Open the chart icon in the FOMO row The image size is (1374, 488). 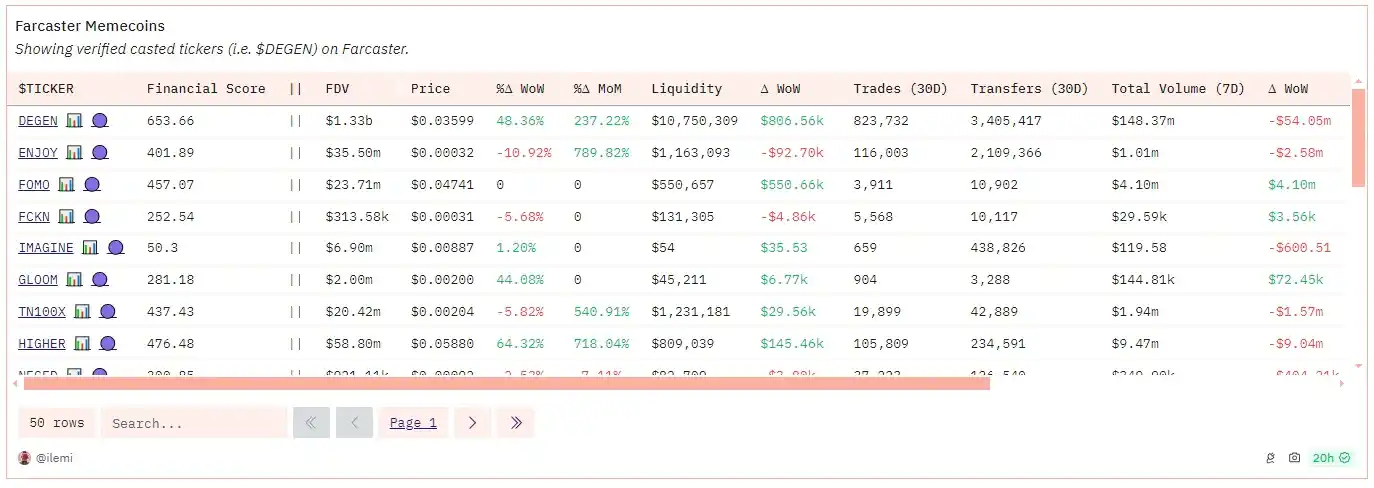pos(66,185)
